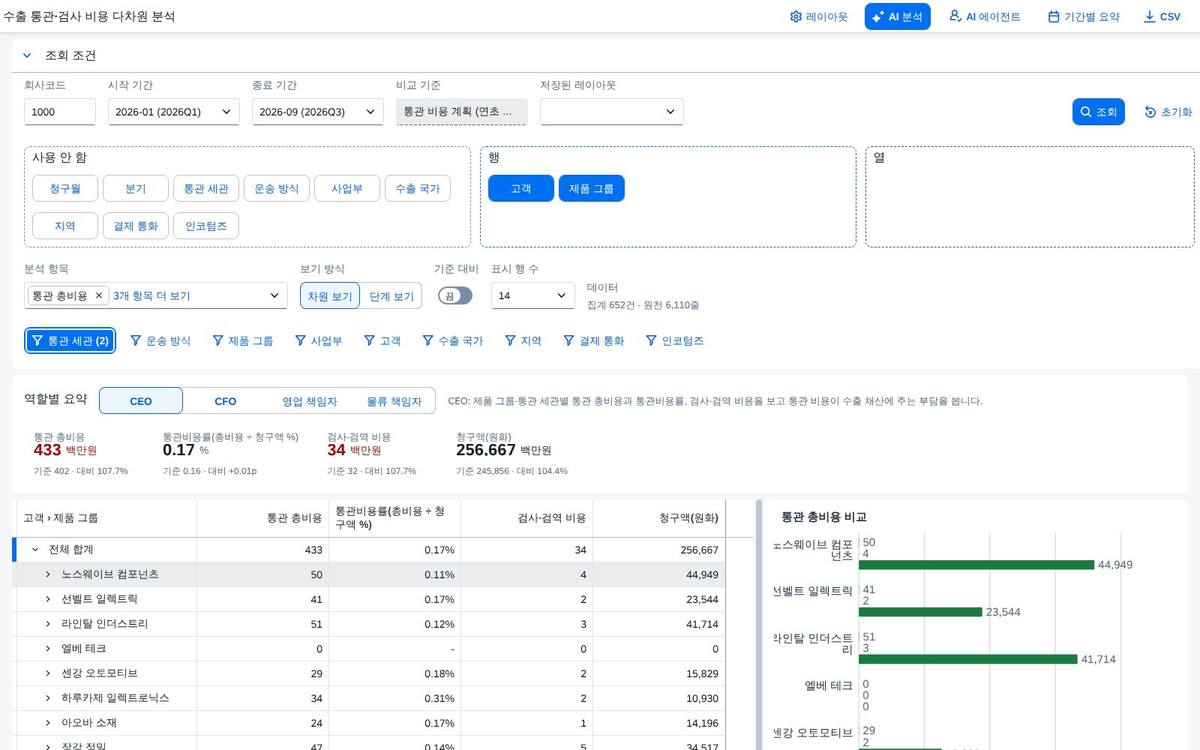The height and width of the screenshot is (750, 1200).
Task: Open the 저장된 레이아웃 dropdown
Action: tap(611, 112)
